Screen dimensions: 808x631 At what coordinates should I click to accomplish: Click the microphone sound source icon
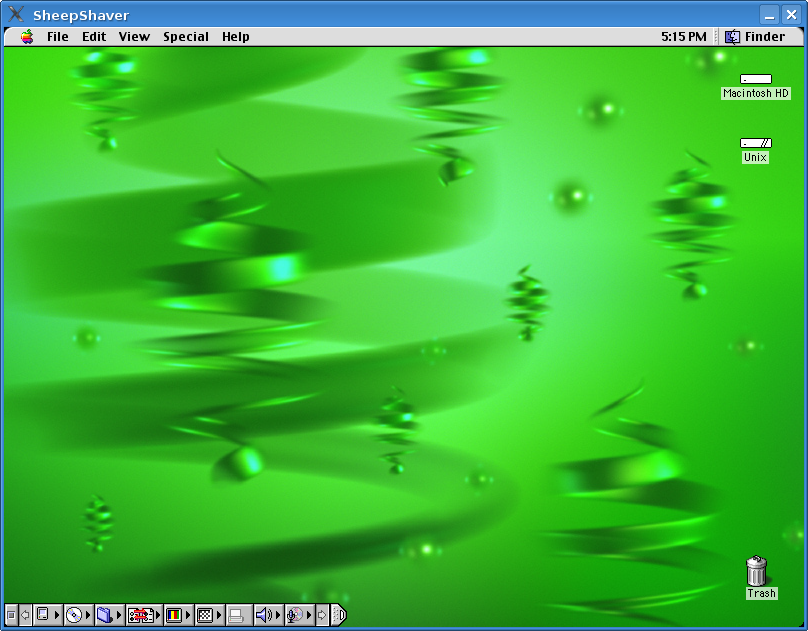[x=295, y=615]
